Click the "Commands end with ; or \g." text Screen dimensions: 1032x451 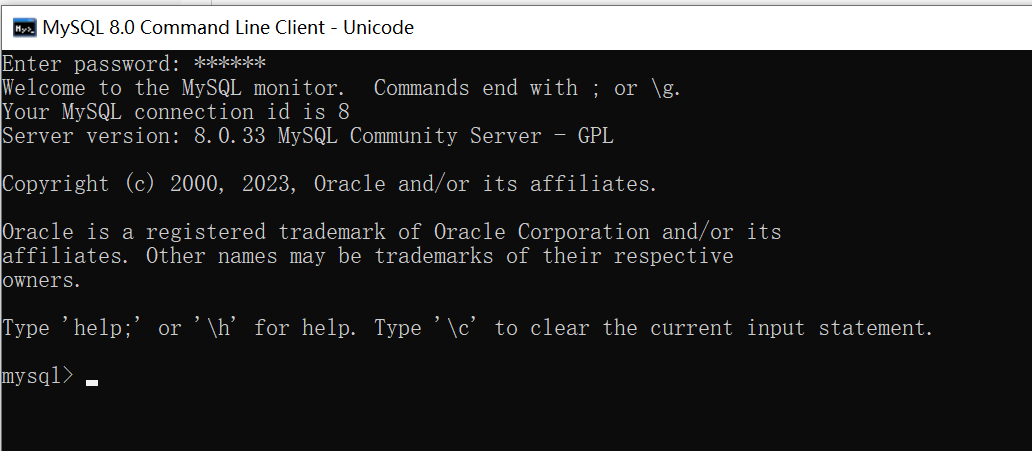point(527,88)
